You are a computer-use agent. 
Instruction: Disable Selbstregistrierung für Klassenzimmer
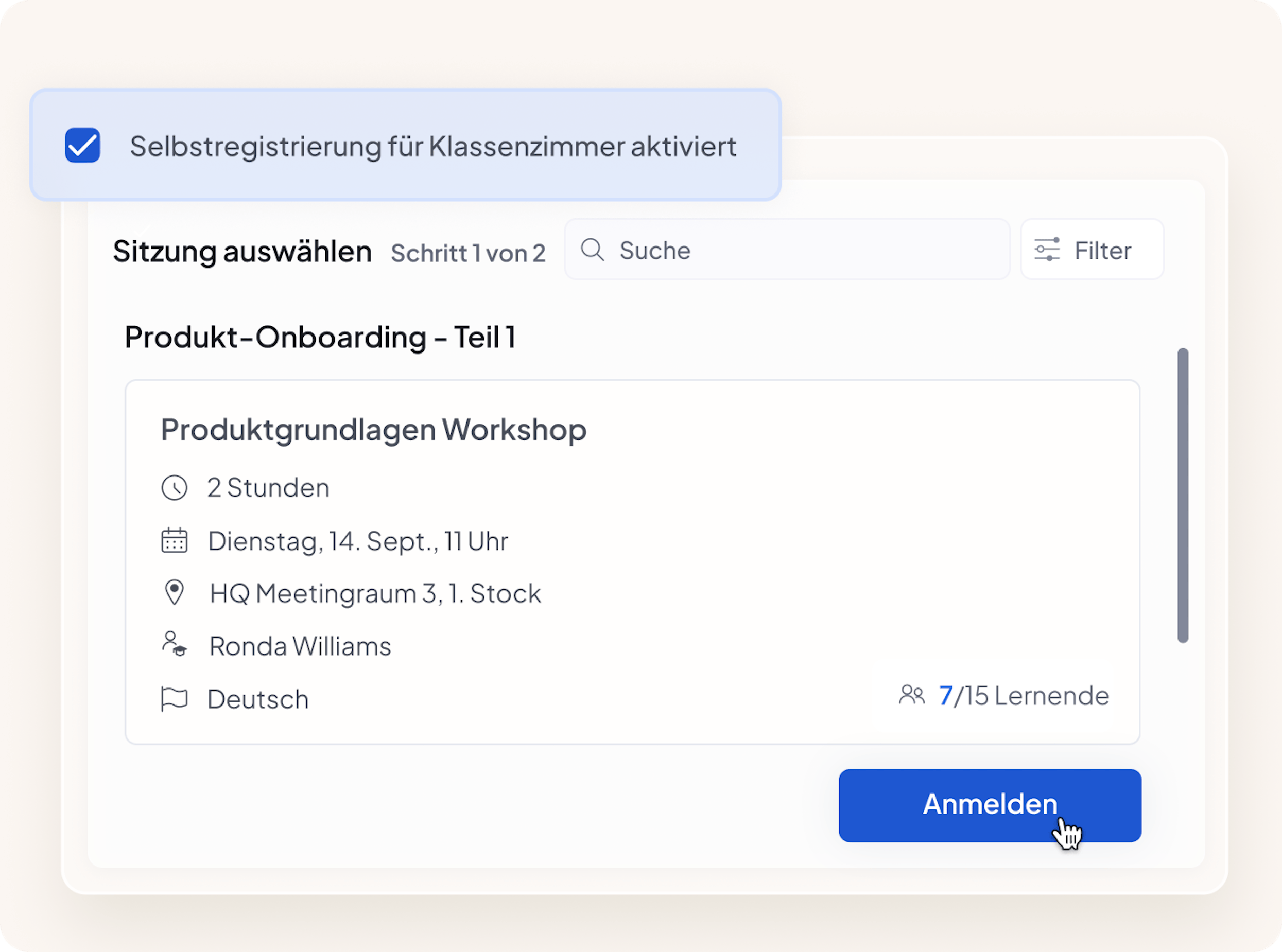pos(82,147)
